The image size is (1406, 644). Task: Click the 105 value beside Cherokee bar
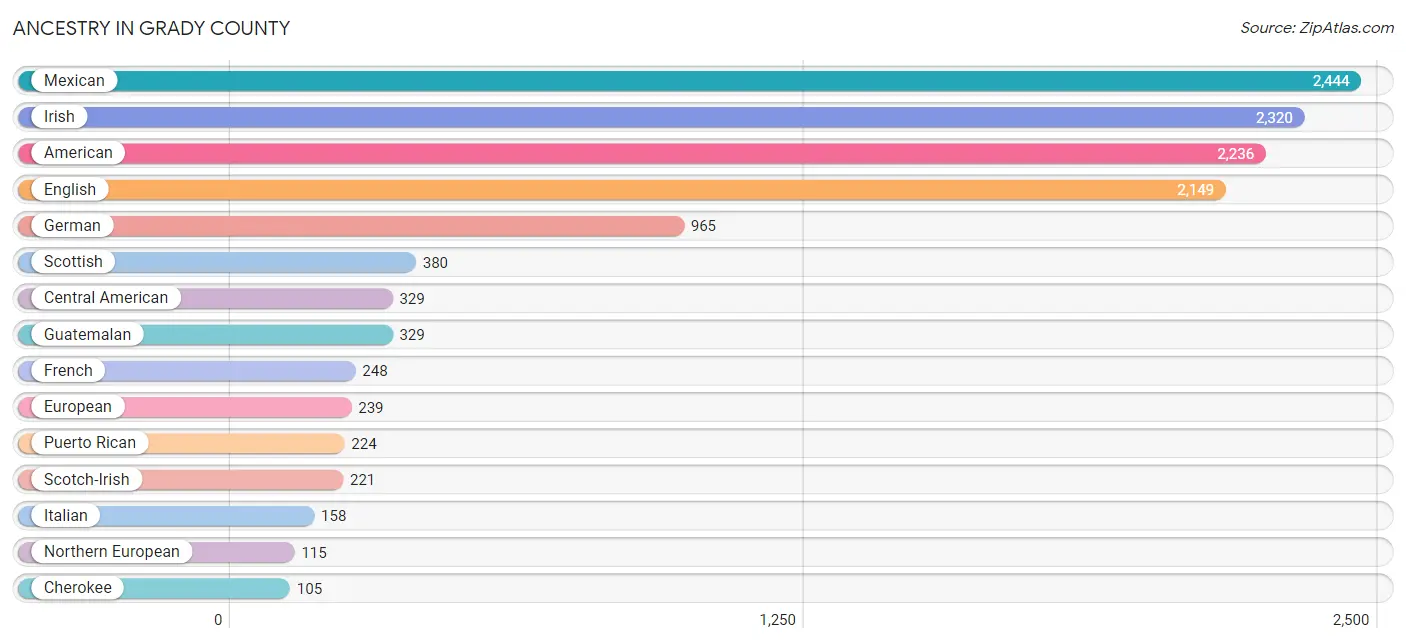point(310,589)
